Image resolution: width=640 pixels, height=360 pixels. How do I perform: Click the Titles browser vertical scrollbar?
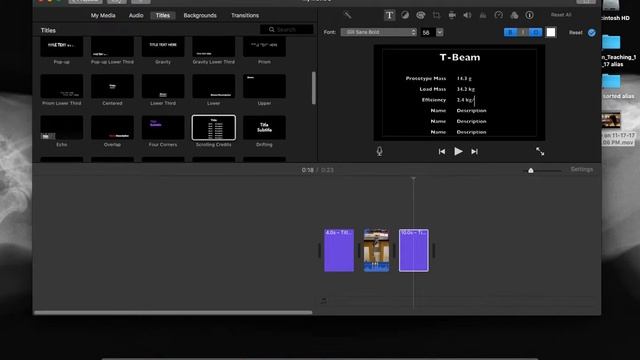[313, 88]
